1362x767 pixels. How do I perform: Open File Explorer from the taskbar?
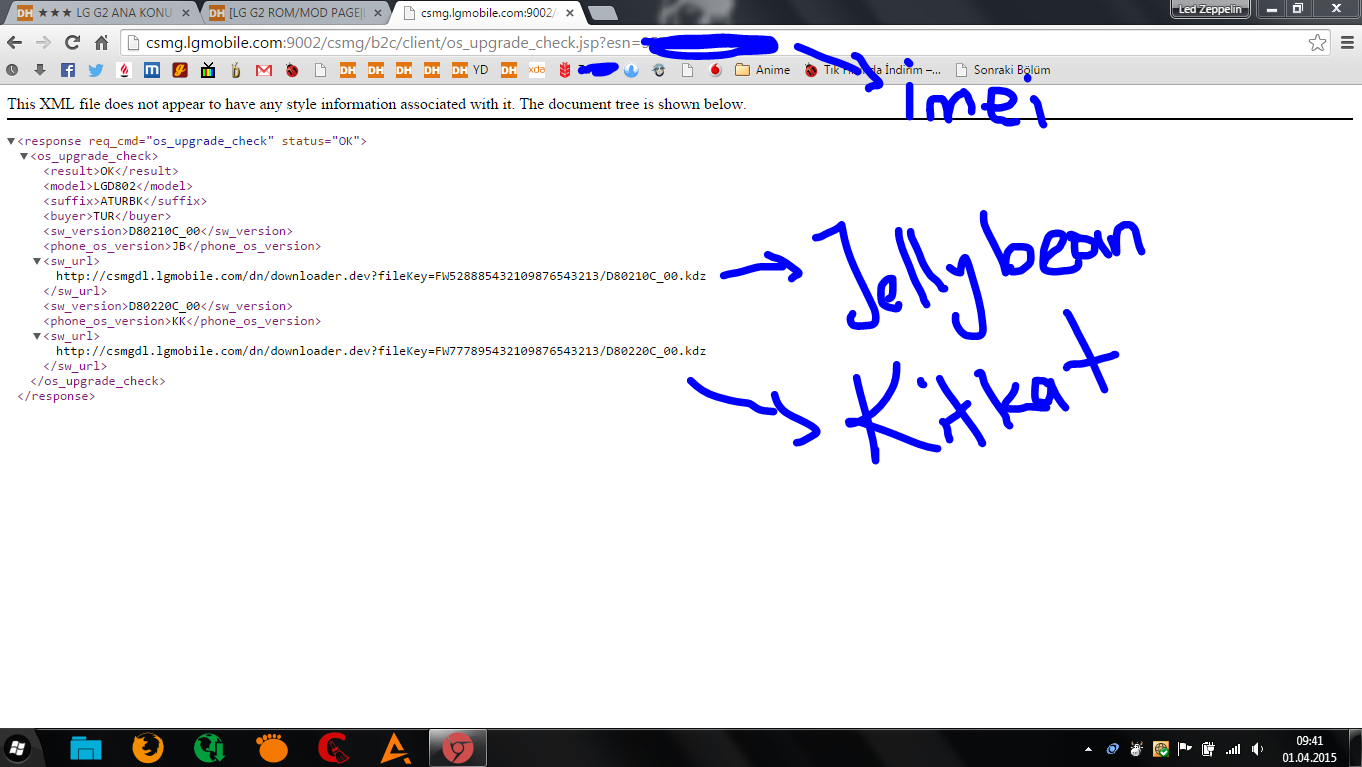(87, 748)
